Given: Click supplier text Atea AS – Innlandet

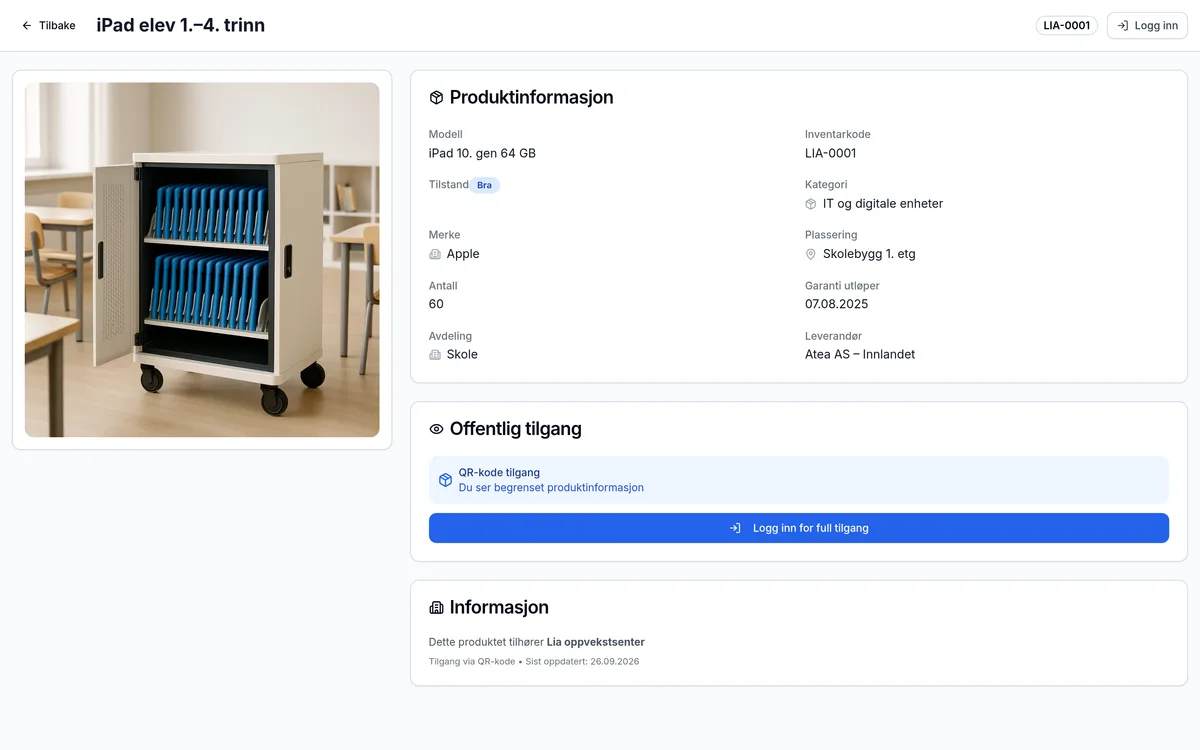Looking at the screenshot, I should (860, 354).
